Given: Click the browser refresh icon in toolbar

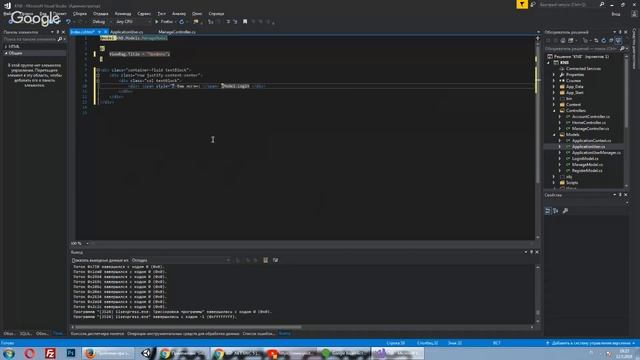Looking at the screenshot, I should click(182, 22).
